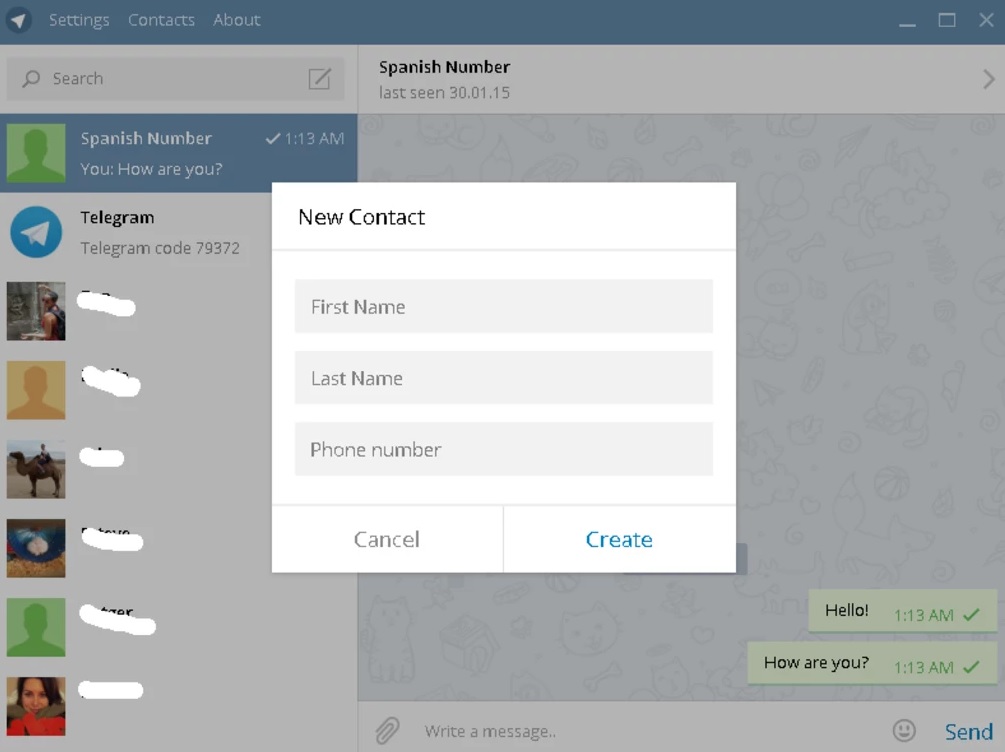
Task: Click the compose new message pencil icon
Action: click(320, 79)
